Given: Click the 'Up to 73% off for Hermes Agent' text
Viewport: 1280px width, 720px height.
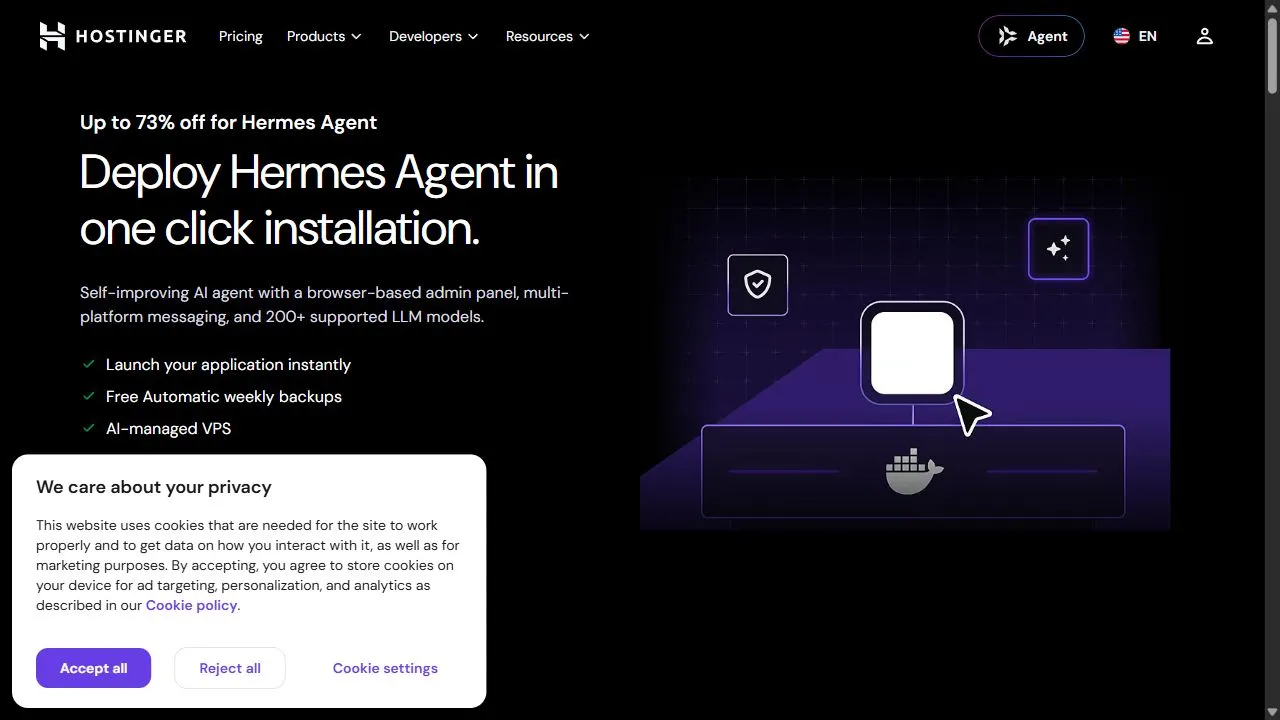Looking at the screenshot, I should tap(228, 122).
